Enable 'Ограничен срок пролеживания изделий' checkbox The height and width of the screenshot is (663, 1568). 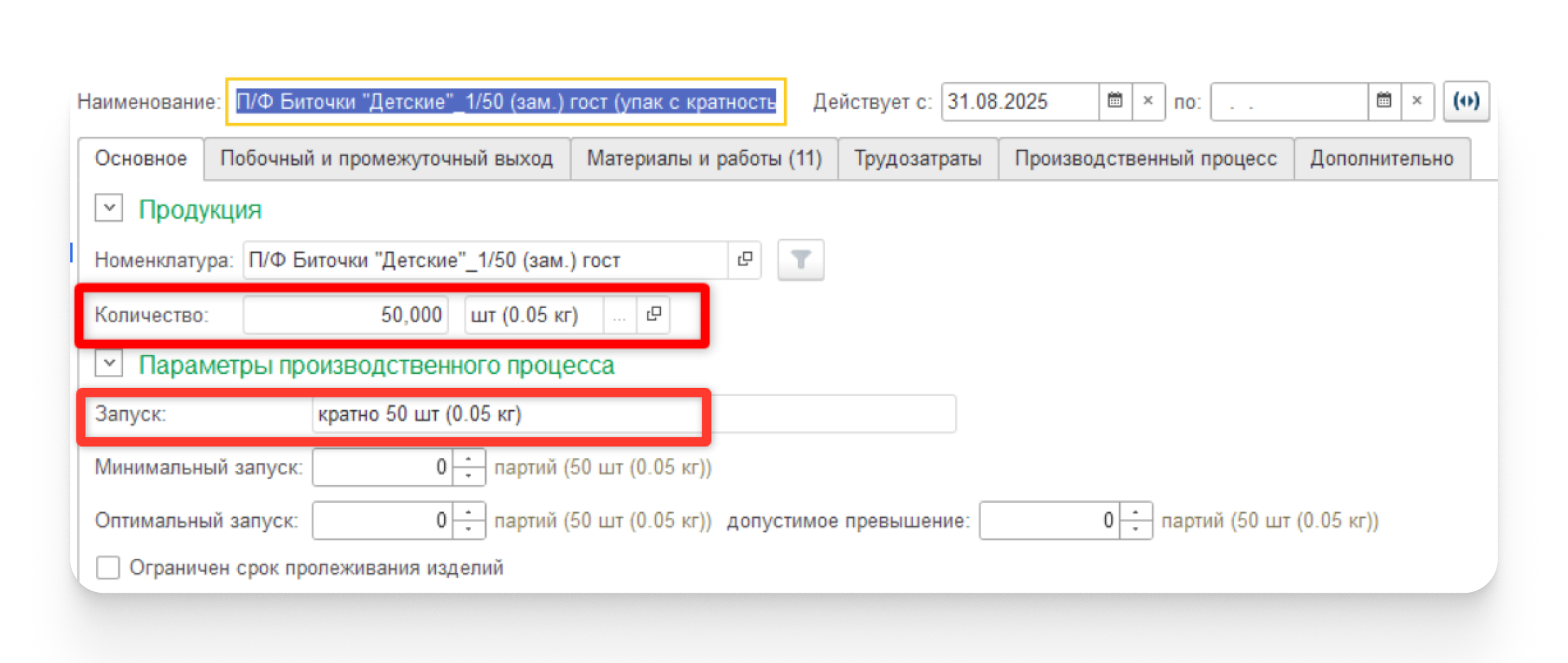click(x=108, y=567)
